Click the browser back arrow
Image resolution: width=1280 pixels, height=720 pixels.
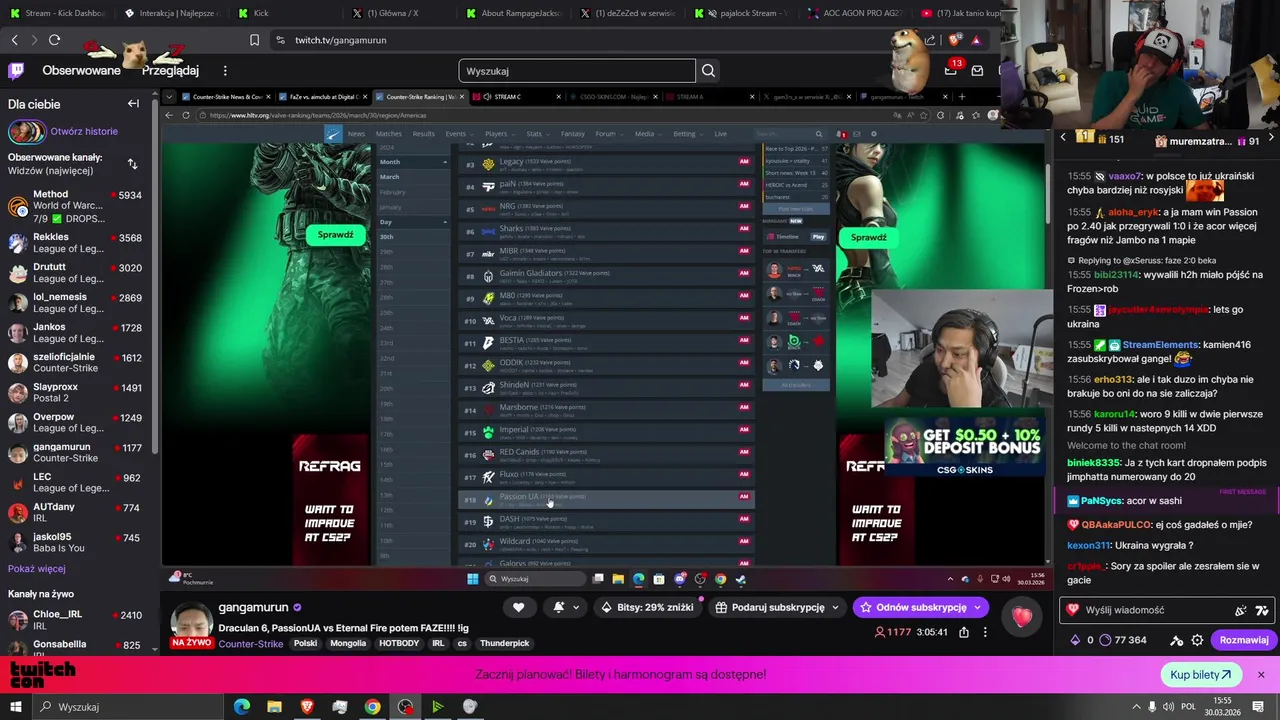pyautogui.click(x=14, y=40)
